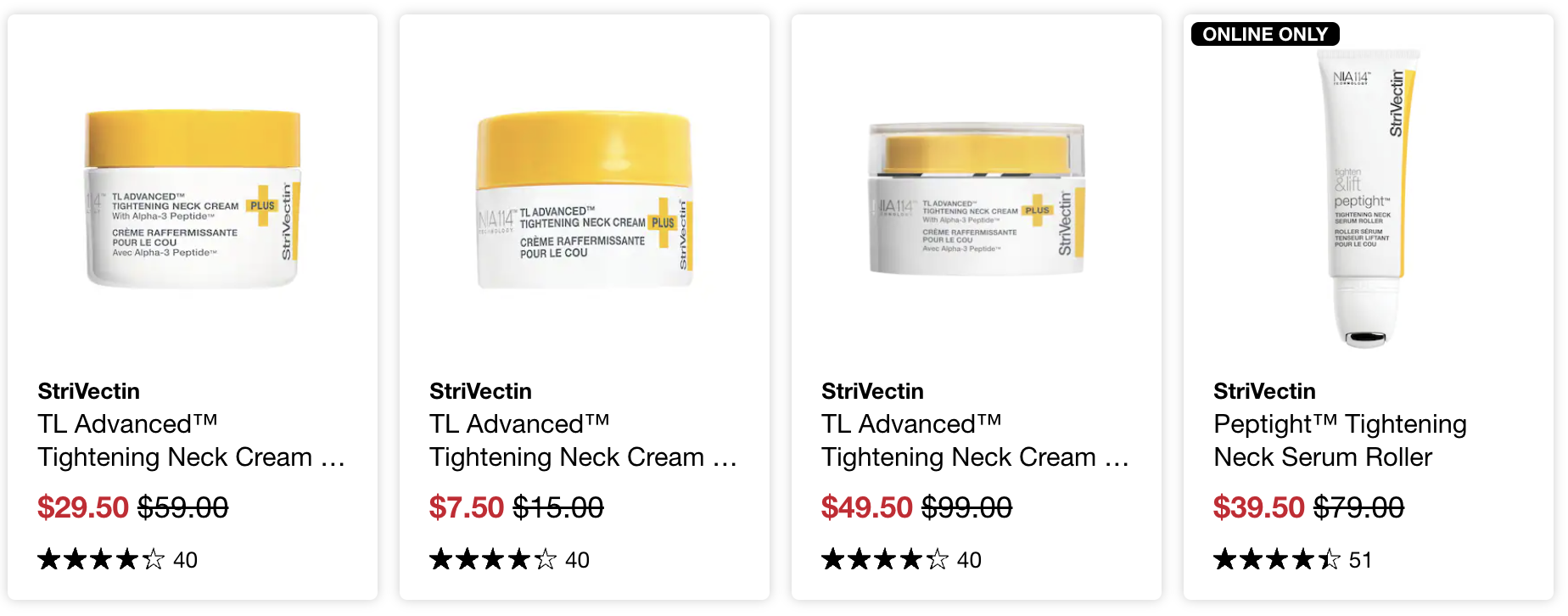Click the ONLINE ONLY badge

pyautogui.click(x=1265, y=34)
